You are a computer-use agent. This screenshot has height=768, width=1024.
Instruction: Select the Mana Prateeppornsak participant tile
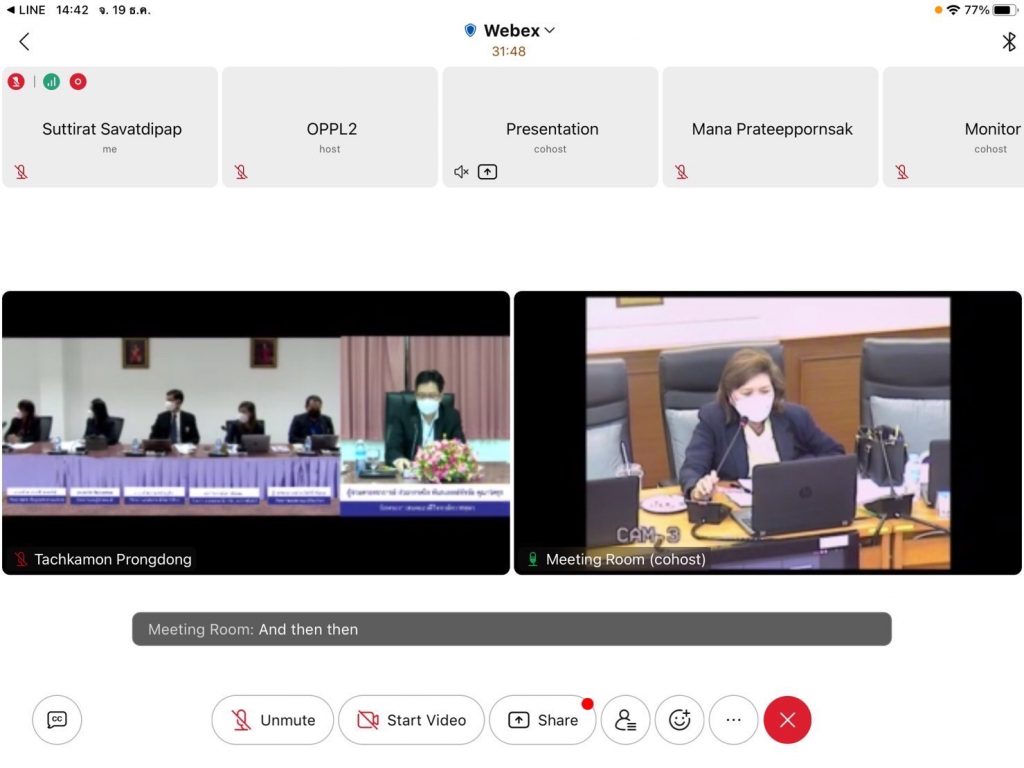pos(771,128)
